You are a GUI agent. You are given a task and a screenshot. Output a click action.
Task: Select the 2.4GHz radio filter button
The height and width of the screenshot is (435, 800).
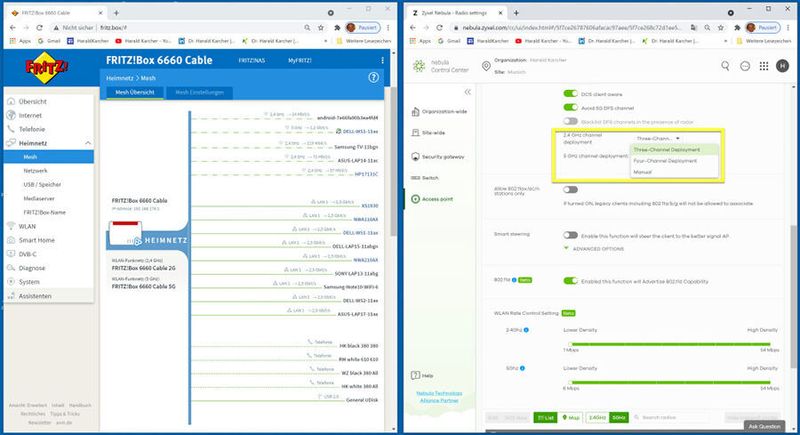(x=597, y=417)
